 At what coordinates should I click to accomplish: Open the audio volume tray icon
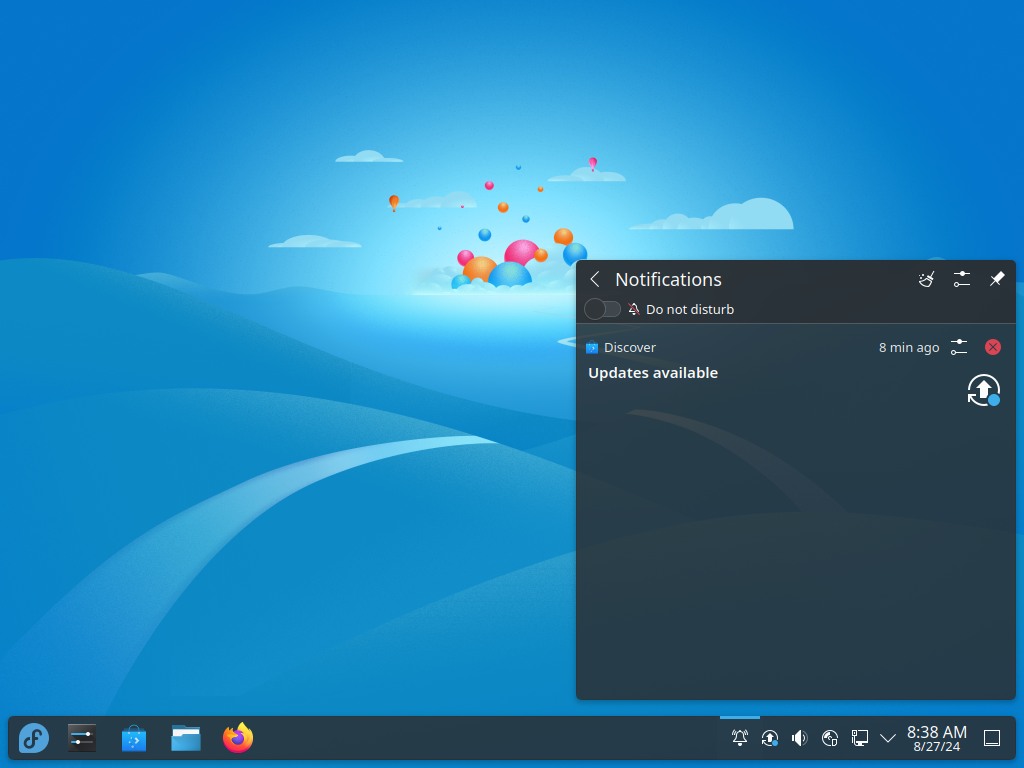[x=800, y=738]
